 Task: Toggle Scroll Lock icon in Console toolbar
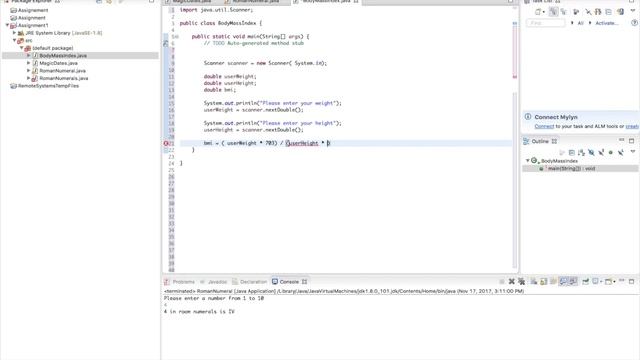point(544,282)
